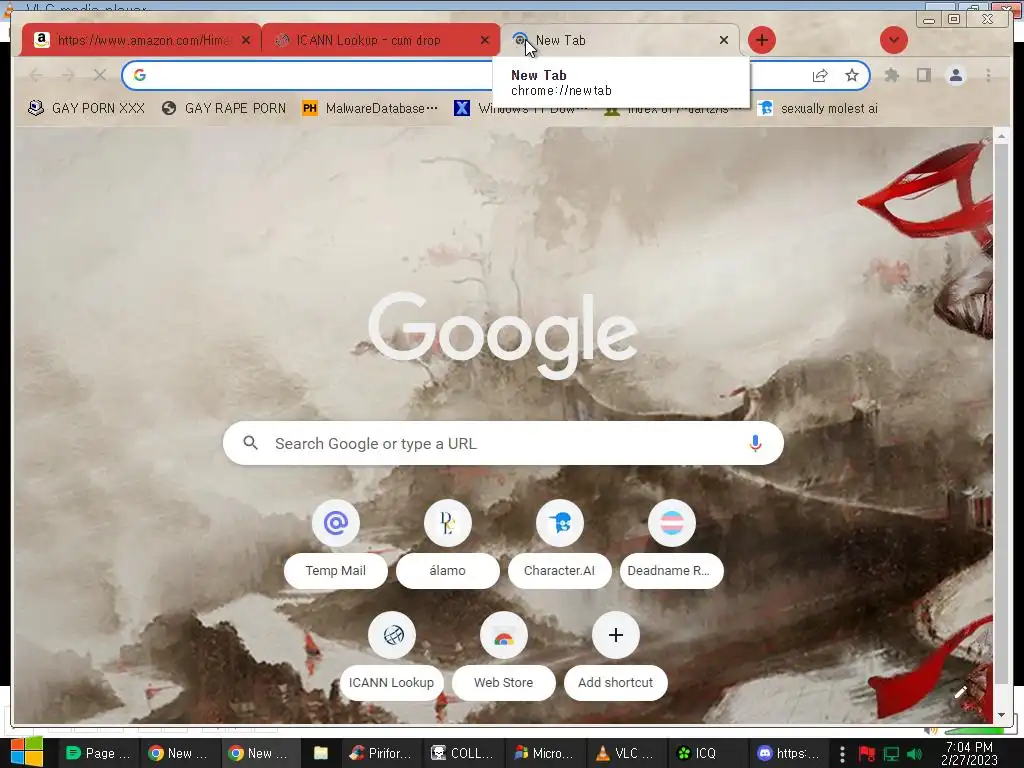Viewport: 1024px width, 768px height.
Task: Switch to ICQ in the taskbar
Action: point(708,753)
